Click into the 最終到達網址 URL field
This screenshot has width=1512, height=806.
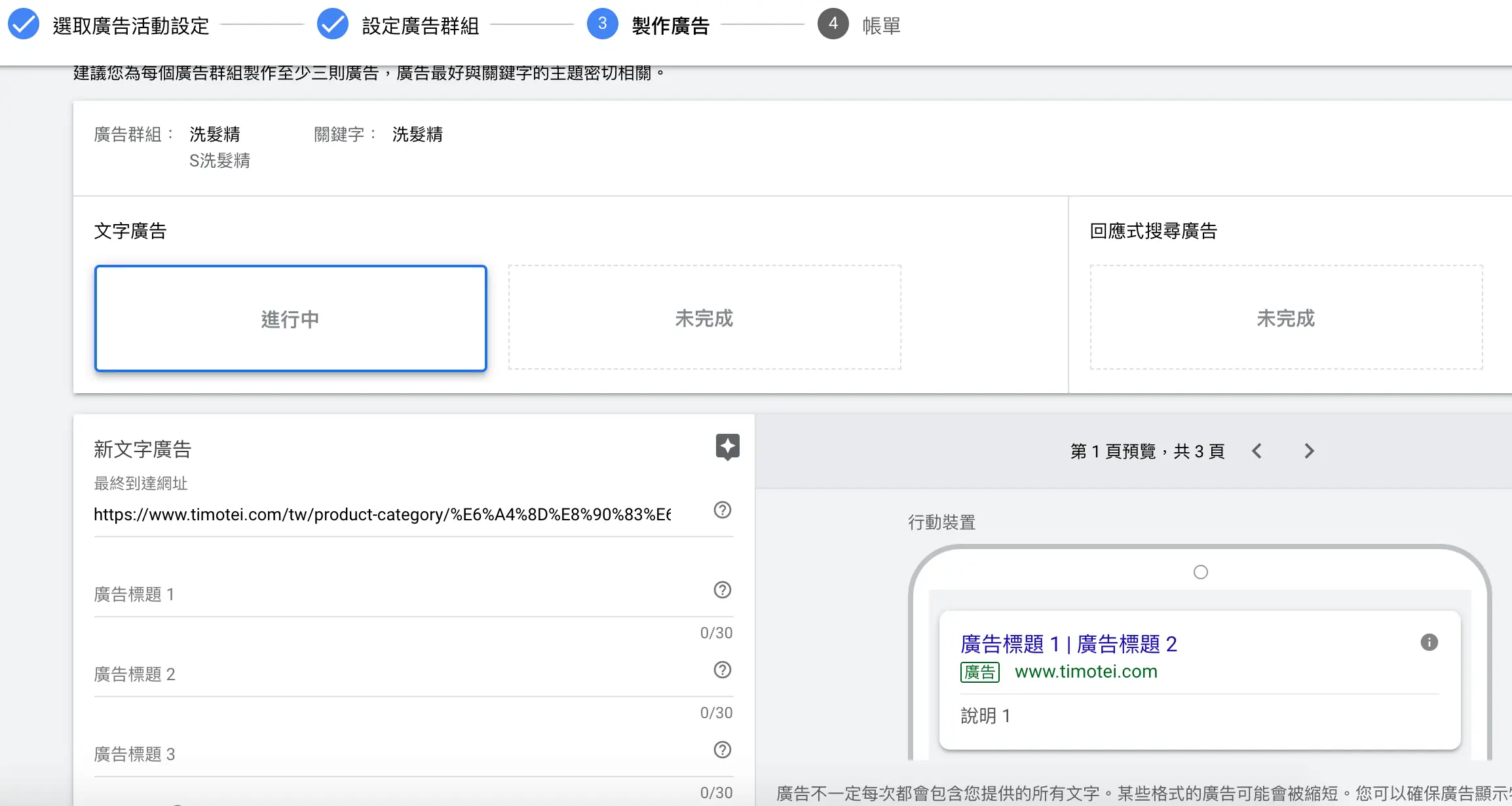click(383, 514)
